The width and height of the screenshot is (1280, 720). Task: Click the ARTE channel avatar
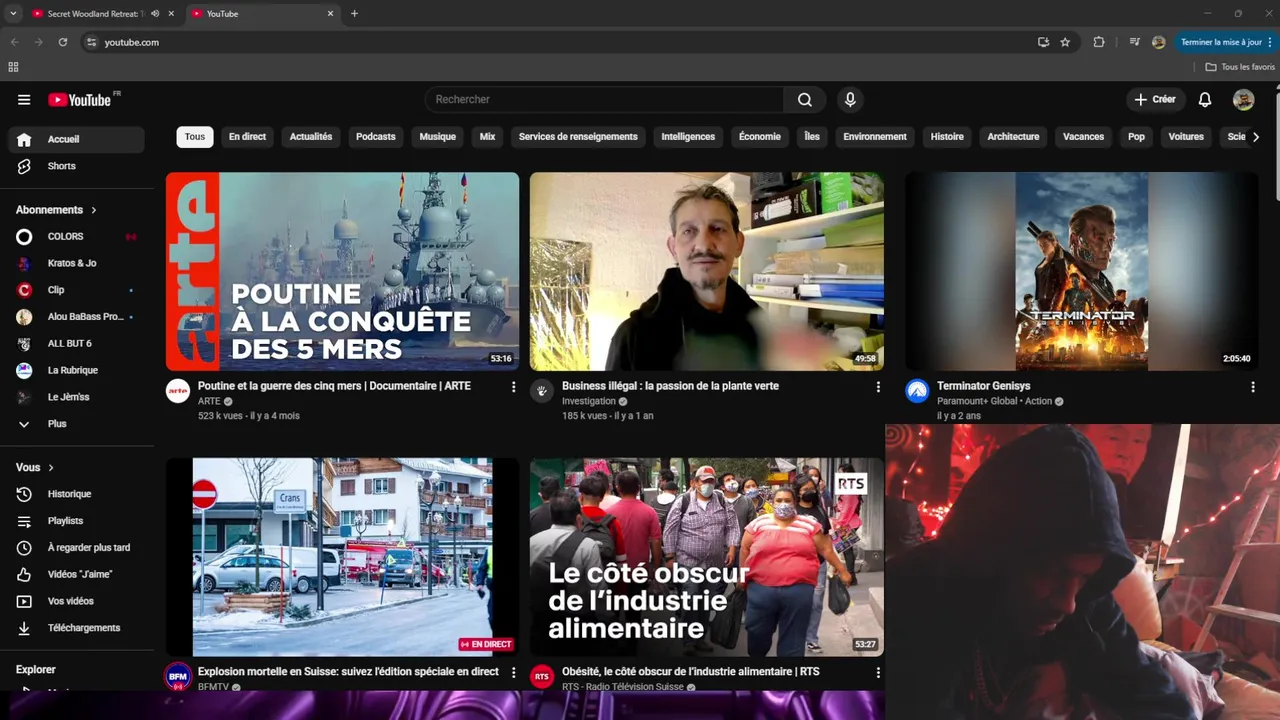point(178,391)
